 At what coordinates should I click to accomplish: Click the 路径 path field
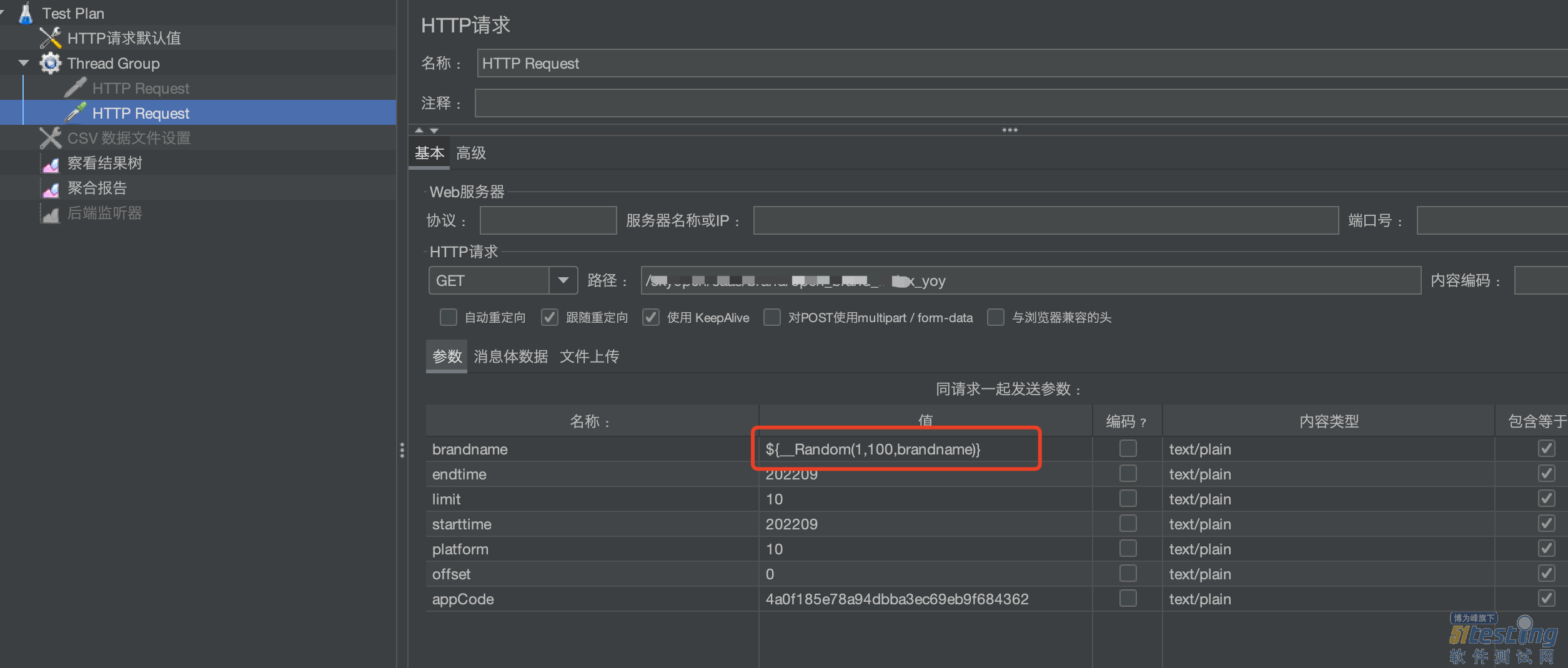coord(1031,280)
